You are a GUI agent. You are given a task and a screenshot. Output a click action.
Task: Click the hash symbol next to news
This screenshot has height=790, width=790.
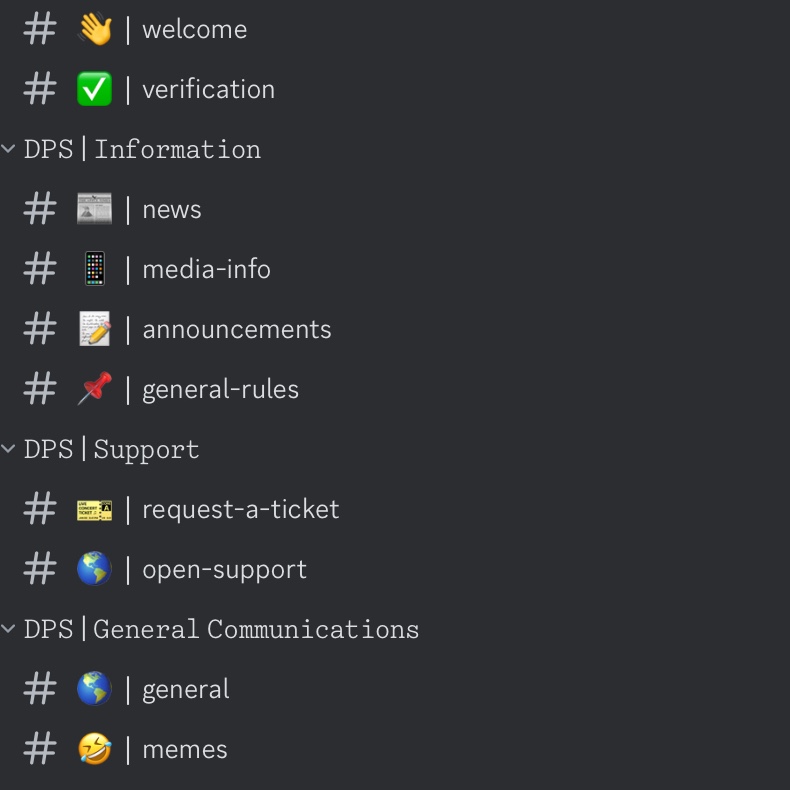pos(40,209)
